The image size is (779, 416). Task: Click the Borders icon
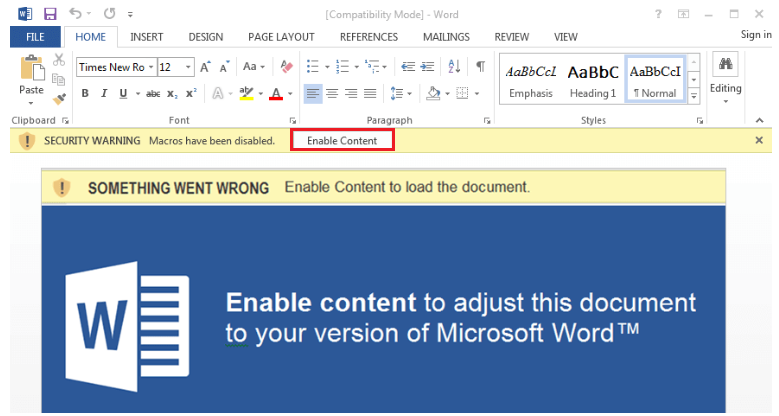pyautogui.click(x=463, y=93)
